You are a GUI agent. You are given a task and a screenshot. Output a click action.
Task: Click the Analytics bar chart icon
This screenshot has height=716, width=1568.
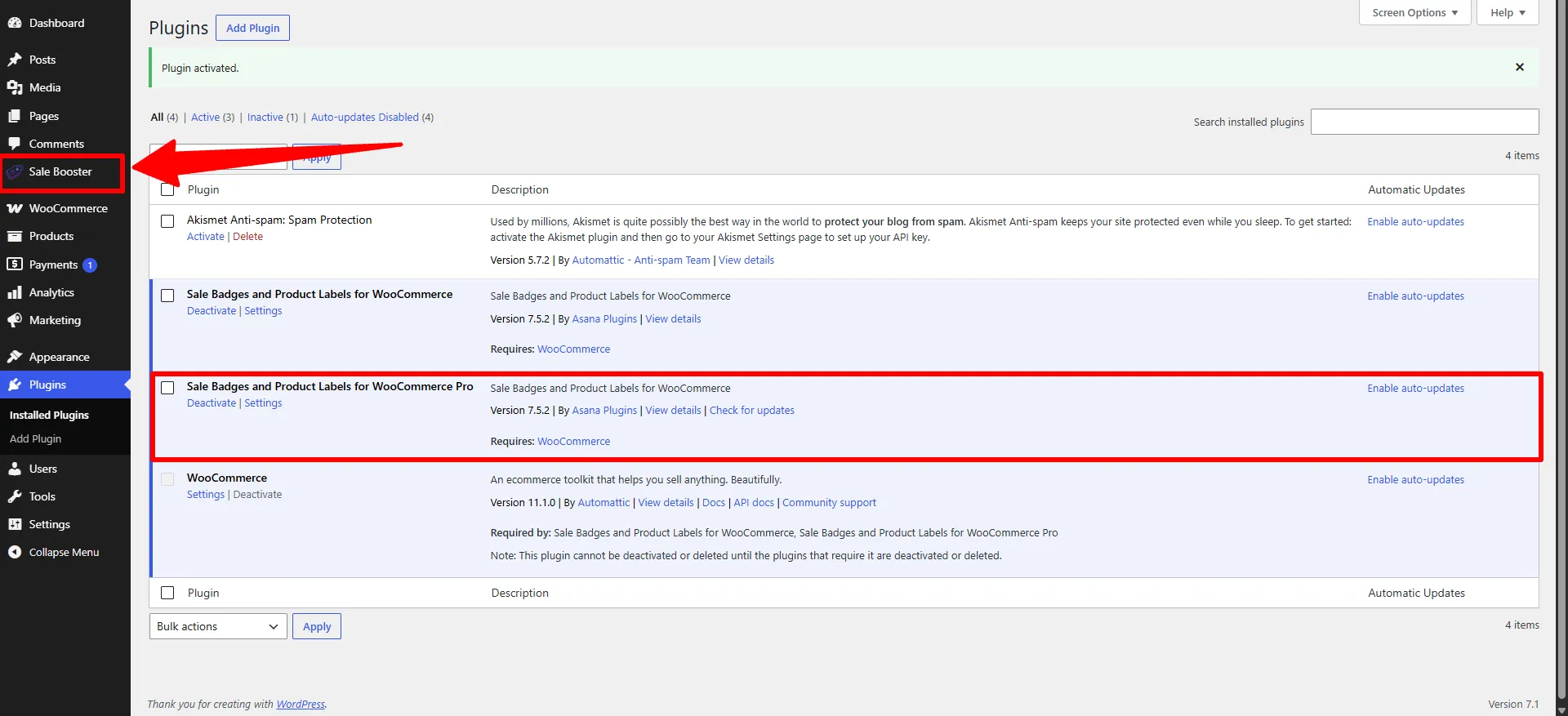[15, 292]
